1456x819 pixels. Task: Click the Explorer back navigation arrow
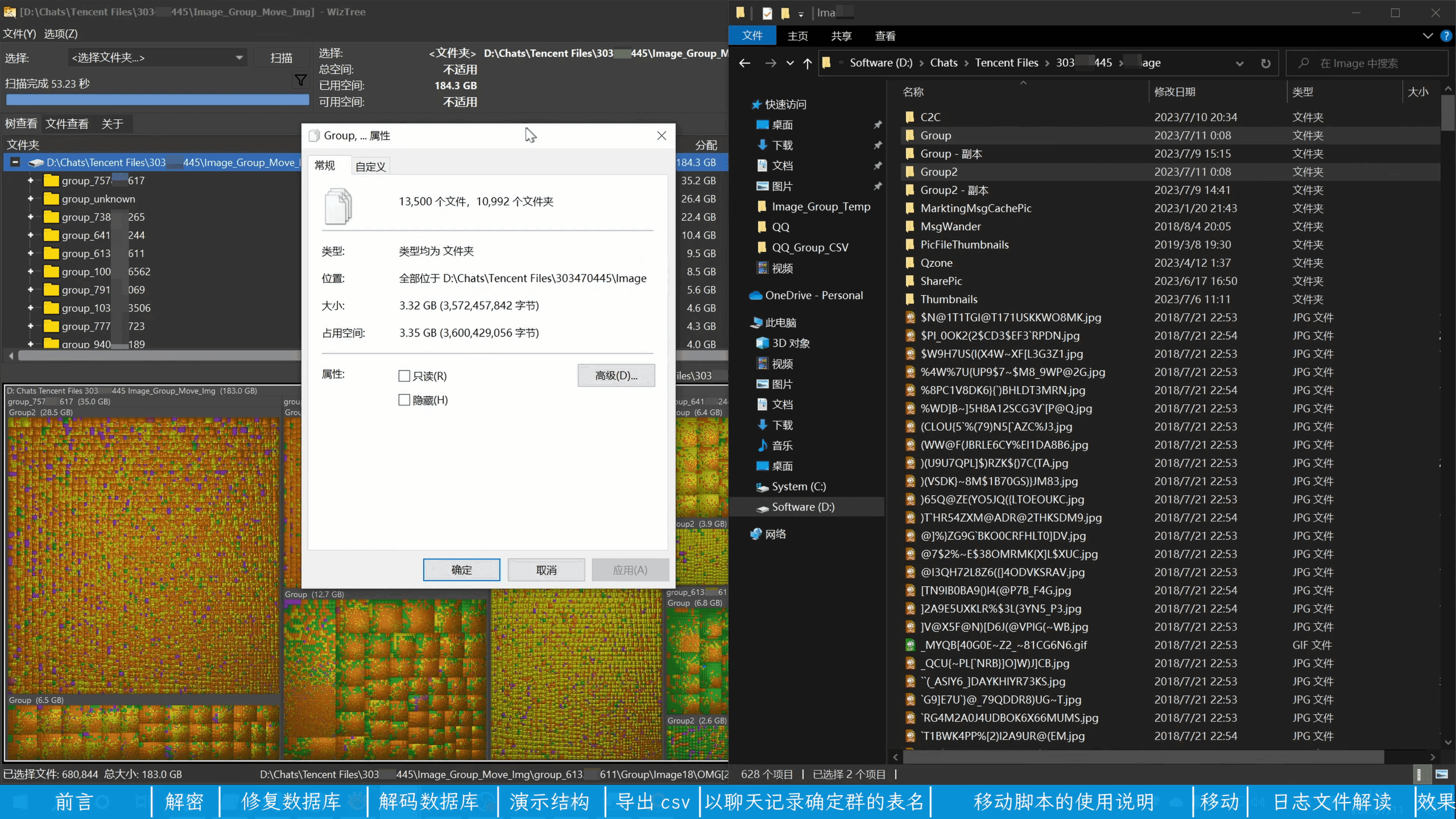[x=744, y=63]
